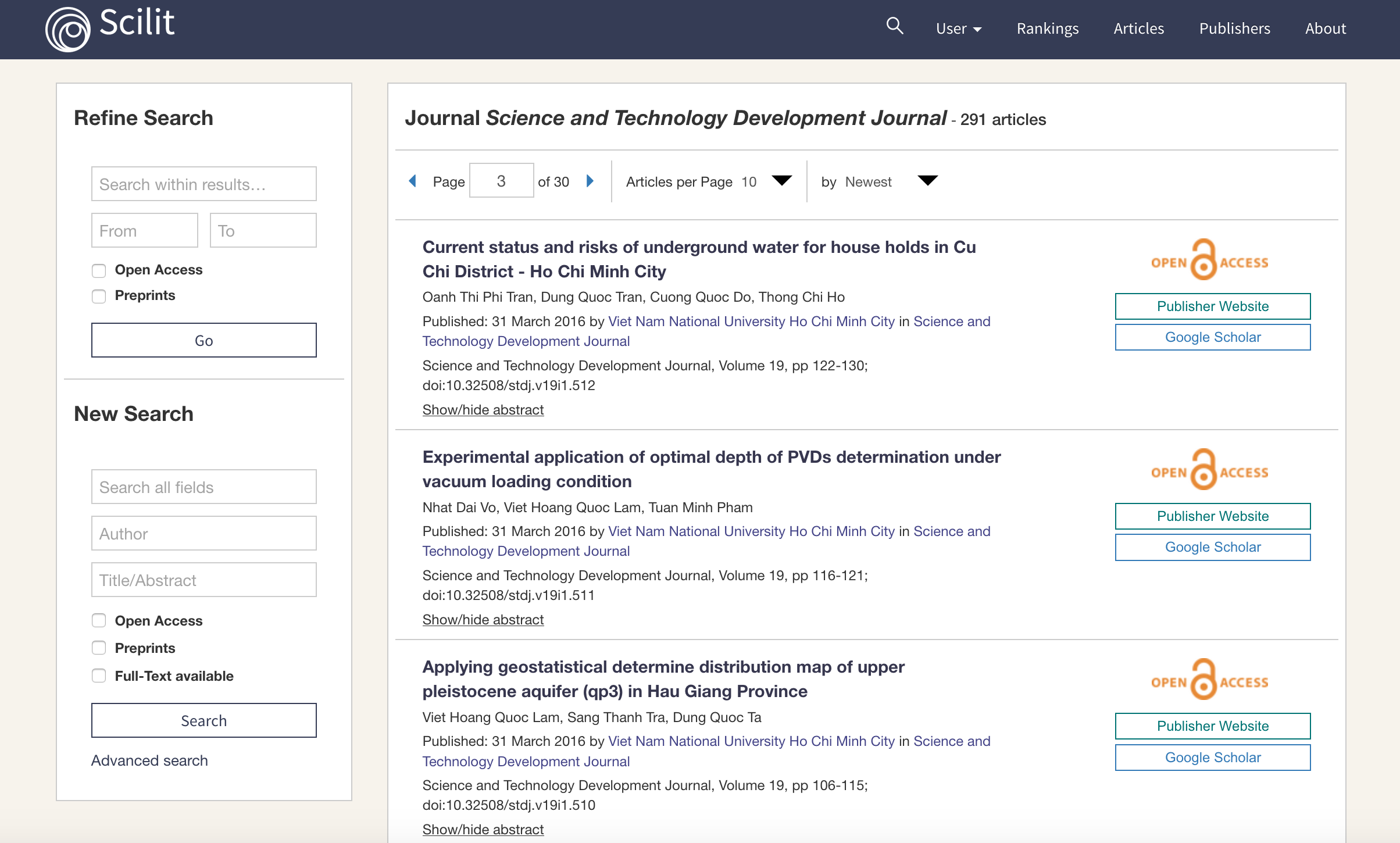This screenshot has height=843, width=1400.
Task: Show abstract for geostatistical aquifer article
Action: click(483, 830)
